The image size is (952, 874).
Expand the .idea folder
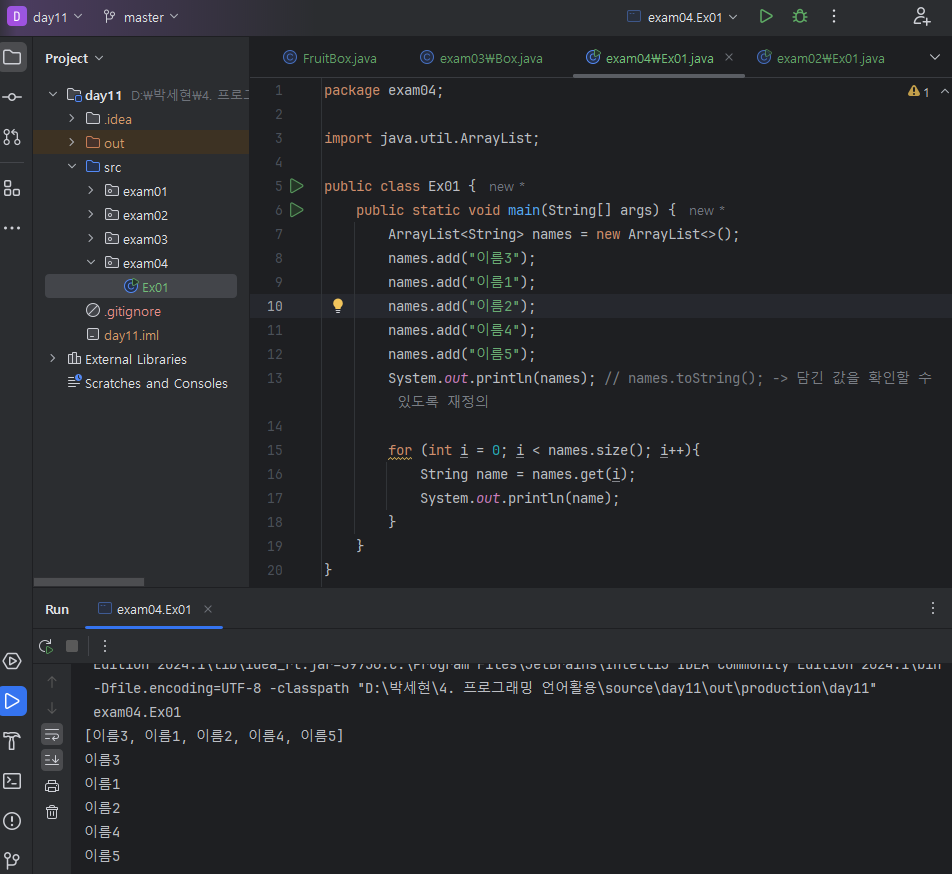coord(72,118)
